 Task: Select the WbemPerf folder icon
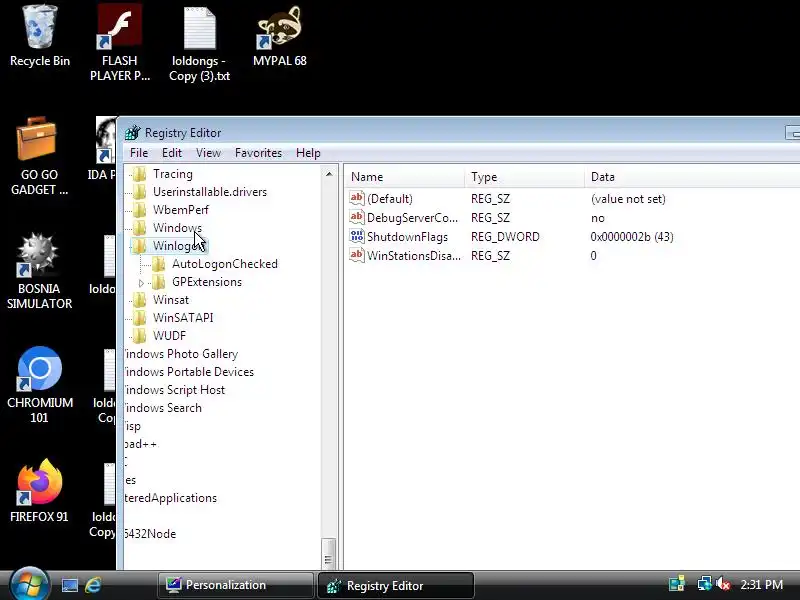(139, 210)
